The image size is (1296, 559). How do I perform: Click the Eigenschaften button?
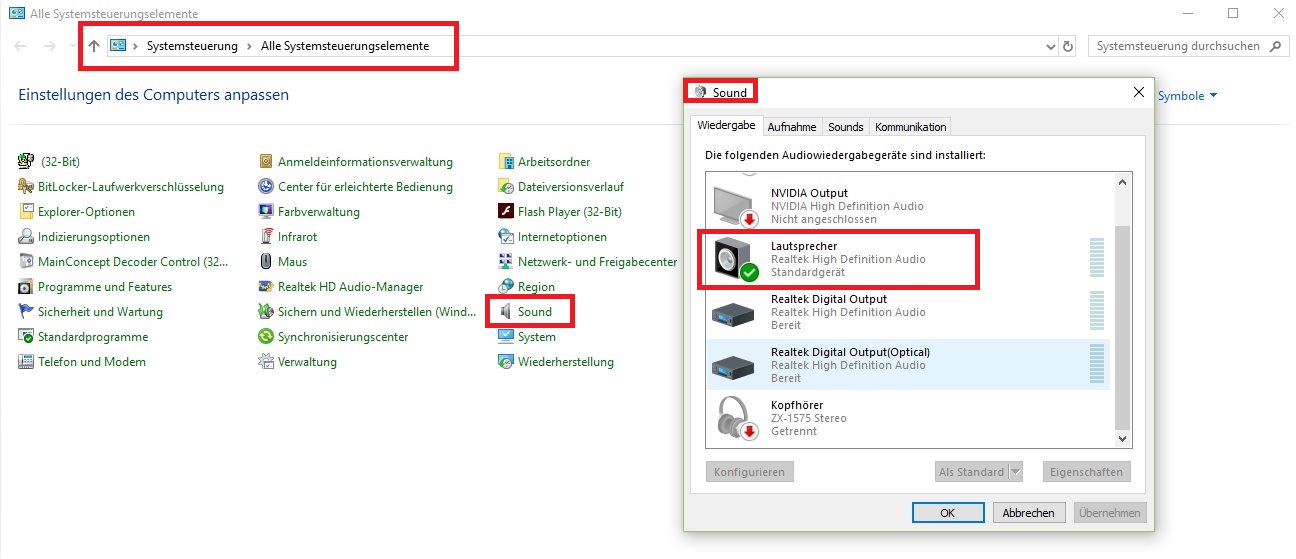coord(1087,472)
